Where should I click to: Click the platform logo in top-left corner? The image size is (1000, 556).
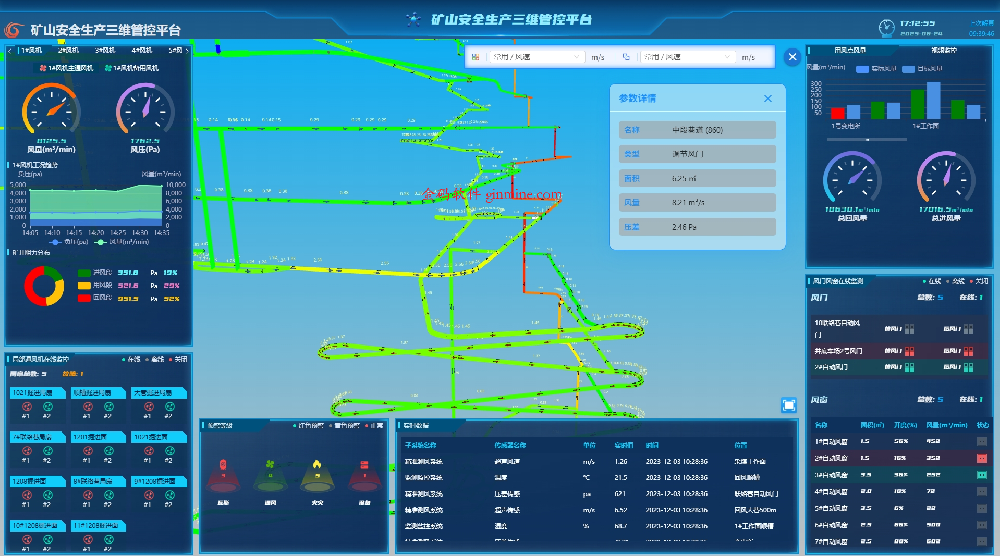click(x=16, y=28)
